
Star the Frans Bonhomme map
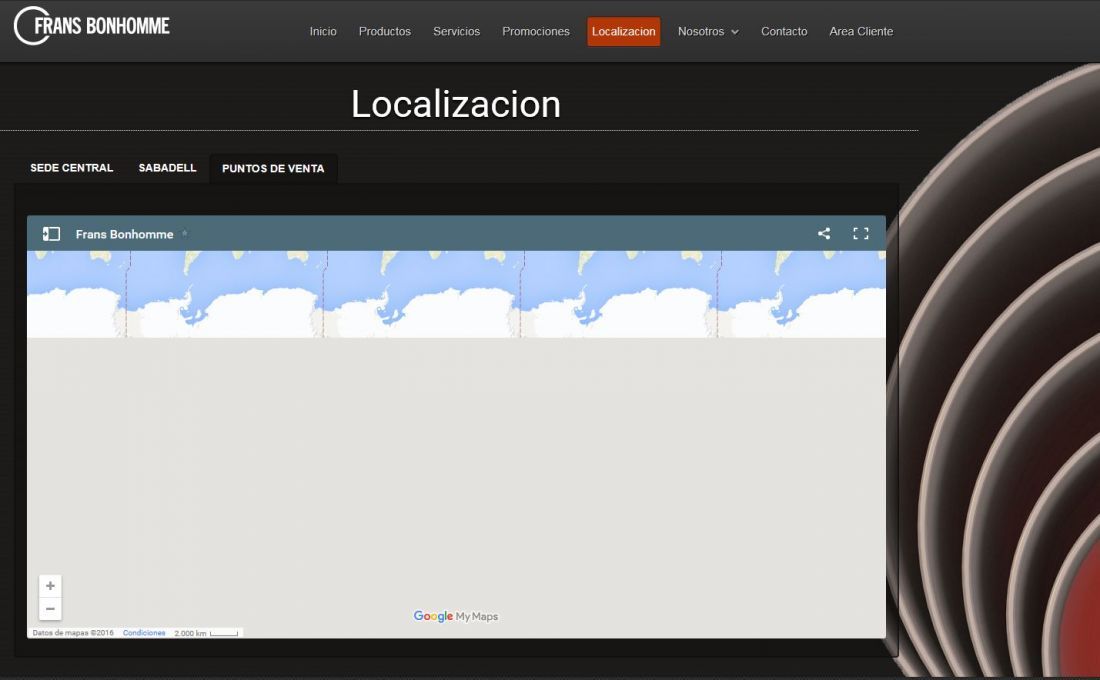185,234
